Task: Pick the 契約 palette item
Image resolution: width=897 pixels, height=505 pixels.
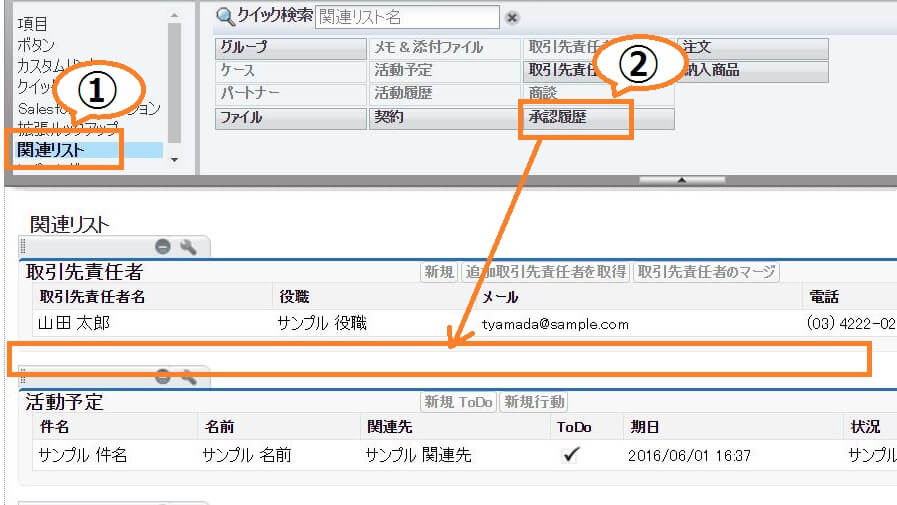Action: pos(444,118)
